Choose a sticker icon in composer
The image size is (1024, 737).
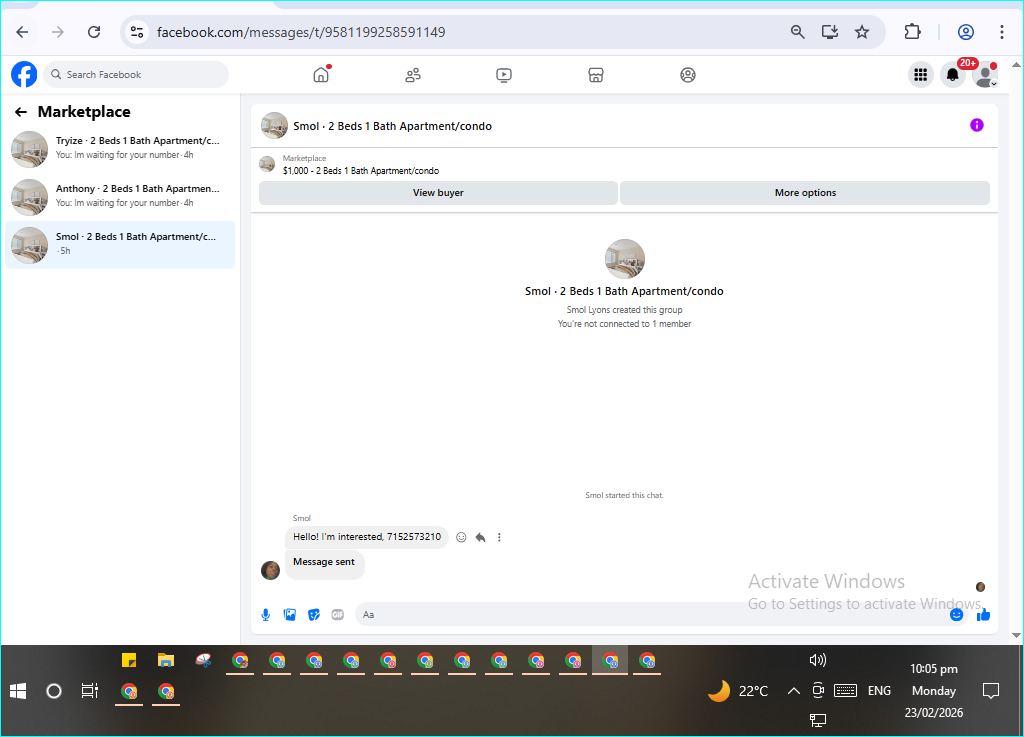click(313, 615)
